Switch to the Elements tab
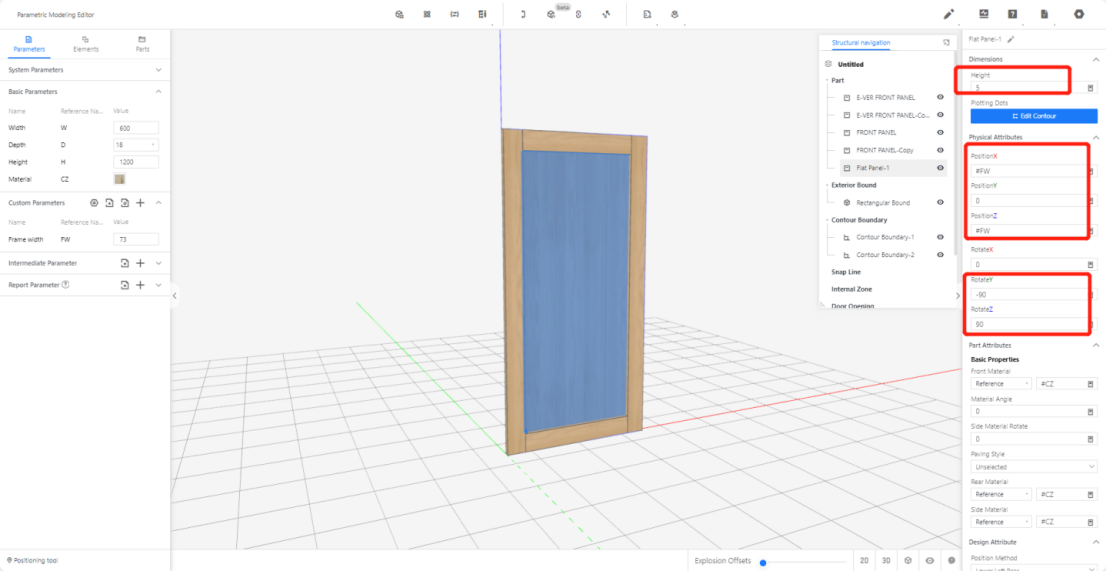 [86, 43]
